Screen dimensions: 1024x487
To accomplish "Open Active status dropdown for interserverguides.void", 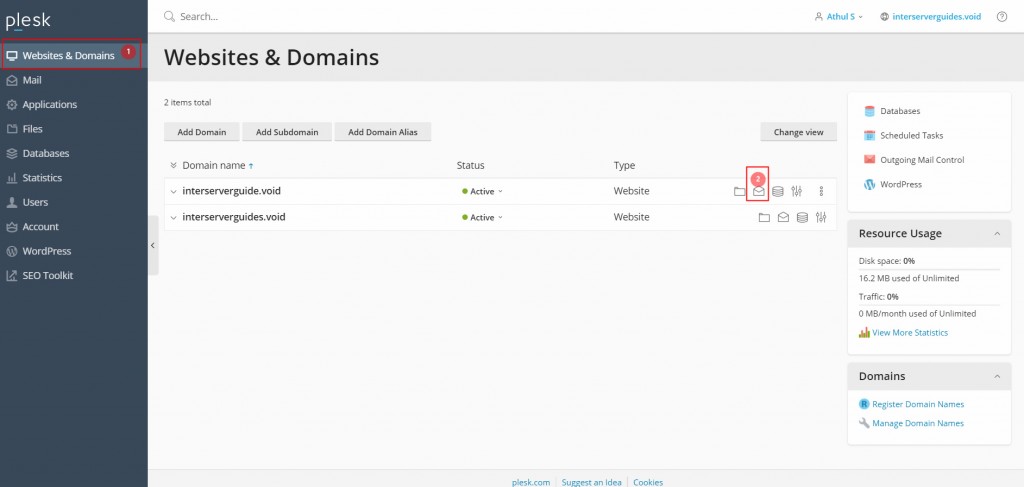I will pos(483,217).
